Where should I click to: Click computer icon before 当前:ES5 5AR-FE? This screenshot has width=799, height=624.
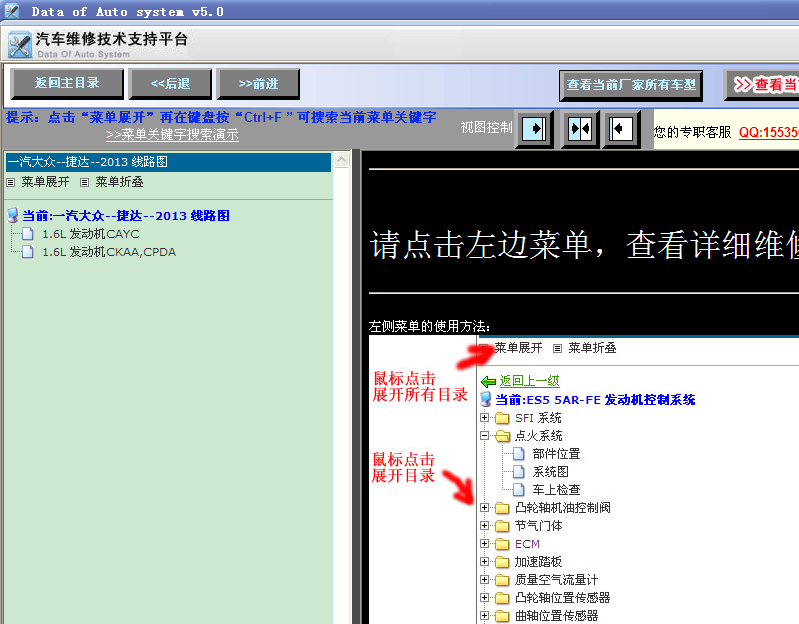tap(486, 399)
